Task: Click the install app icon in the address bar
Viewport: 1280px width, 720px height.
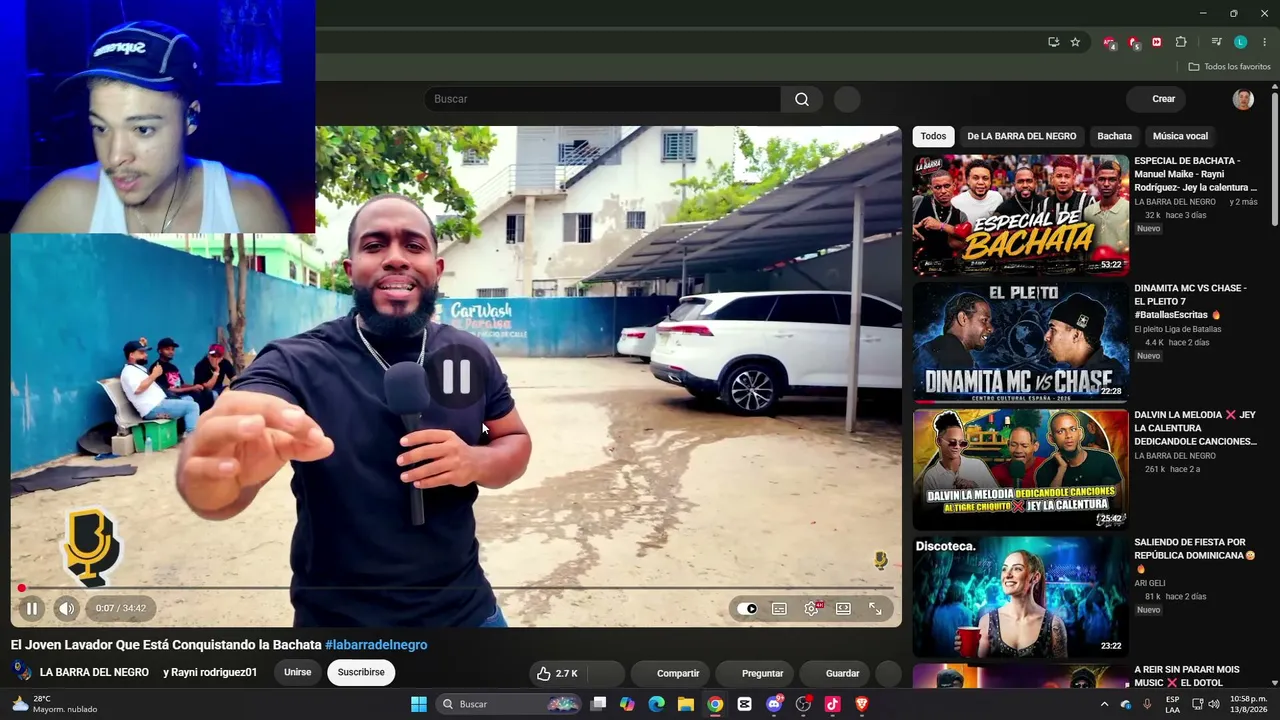Action: pos(1053,42)
